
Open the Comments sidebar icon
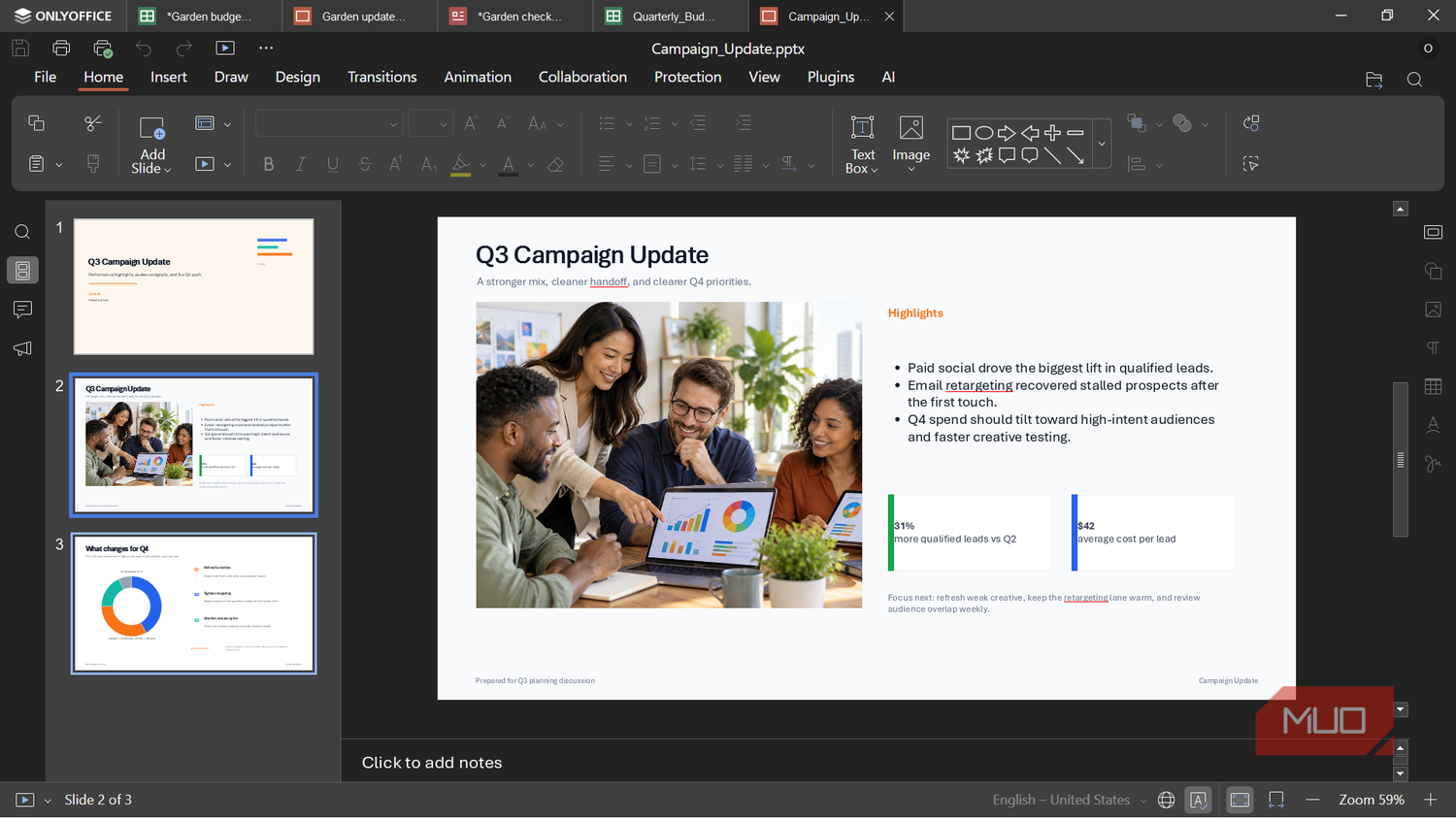click(x=22, y=310)
